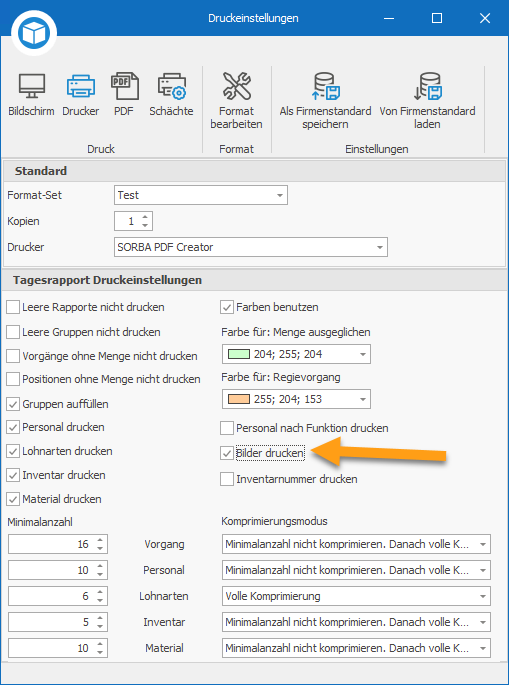509x685 pixels.
Task: Uncheck the Bilder drucken checkbox
Action: pyautogui.click(x=227, y=453)
